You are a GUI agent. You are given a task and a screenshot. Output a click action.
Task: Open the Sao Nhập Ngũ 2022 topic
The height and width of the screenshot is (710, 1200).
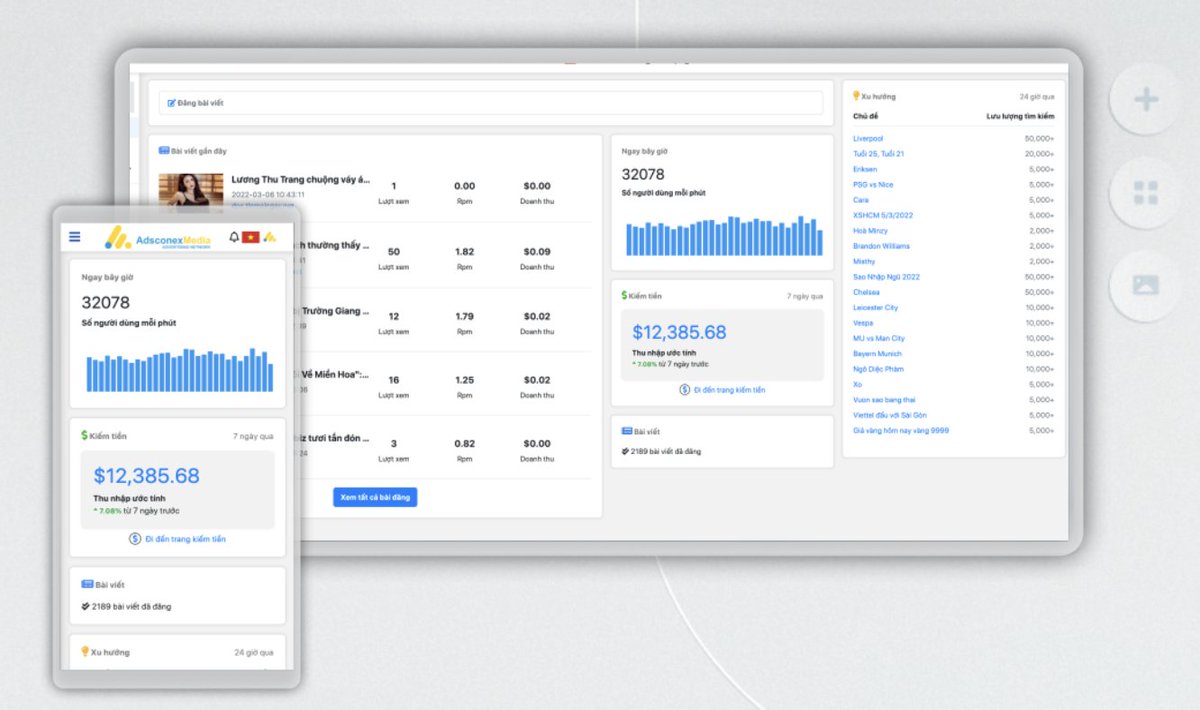886,276
